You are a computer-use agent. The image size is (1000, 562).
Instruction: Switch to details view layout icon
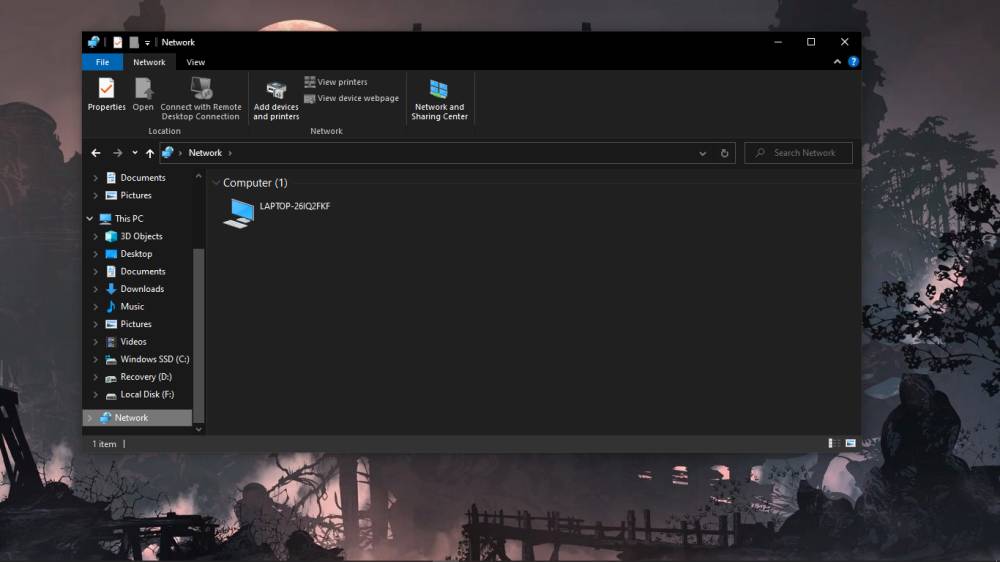point(833,443)
